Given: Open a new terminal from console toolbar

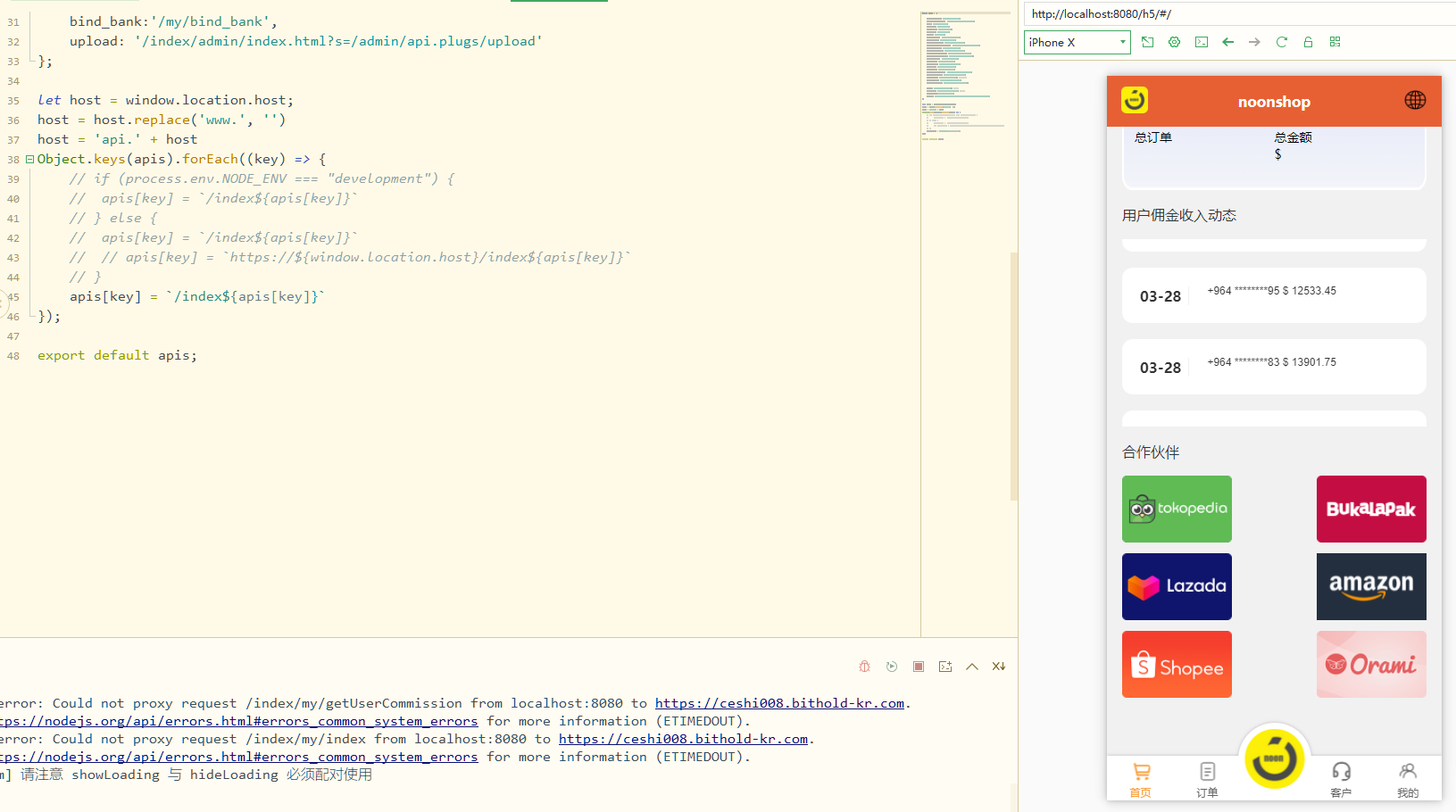Looking at the screenshot, I should coord(944,667).
